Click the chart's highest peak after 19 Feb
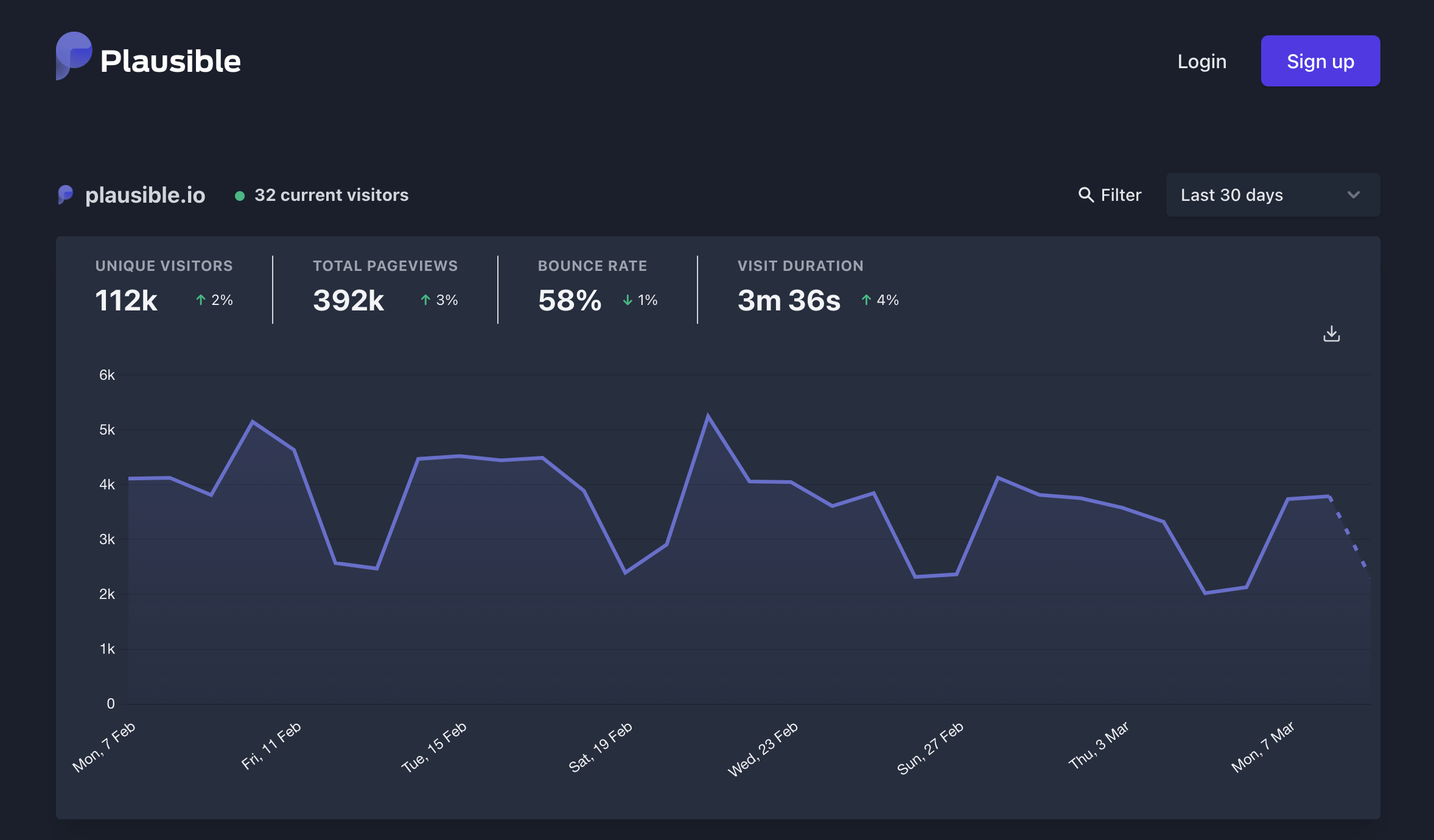Image resolution: width=1434 pixels, height=840 pixels. tap(708, 416)
